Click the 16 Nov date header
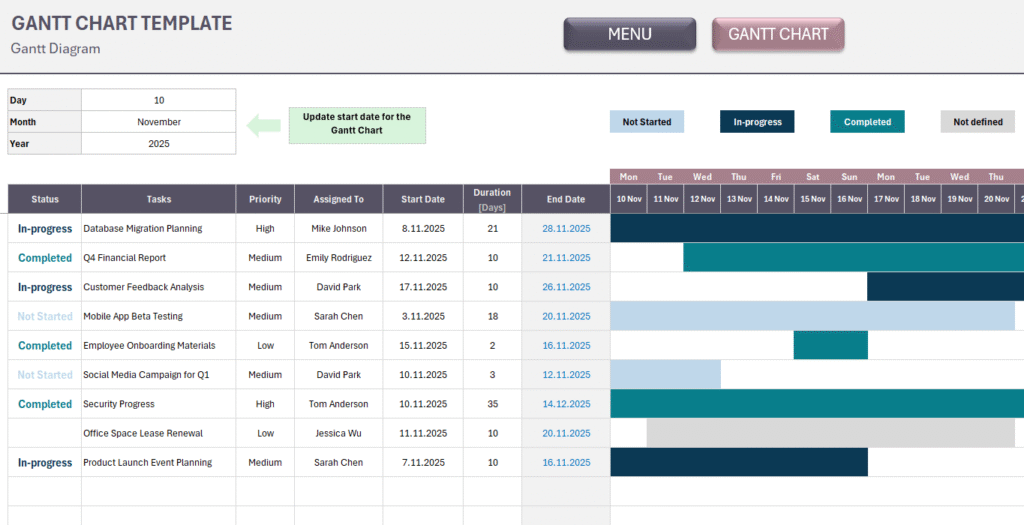This screenshot has width=1024, height=525. 850,199
